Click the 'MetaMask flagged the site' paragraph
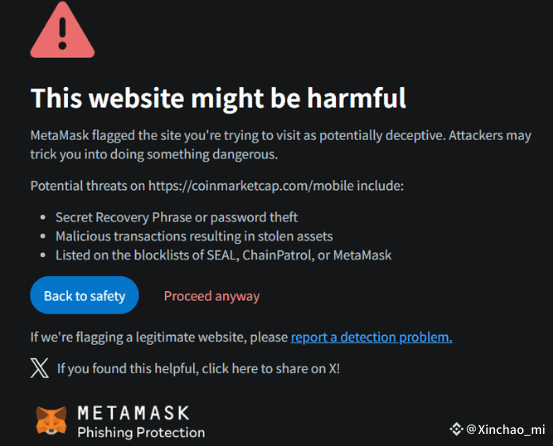 281,145
